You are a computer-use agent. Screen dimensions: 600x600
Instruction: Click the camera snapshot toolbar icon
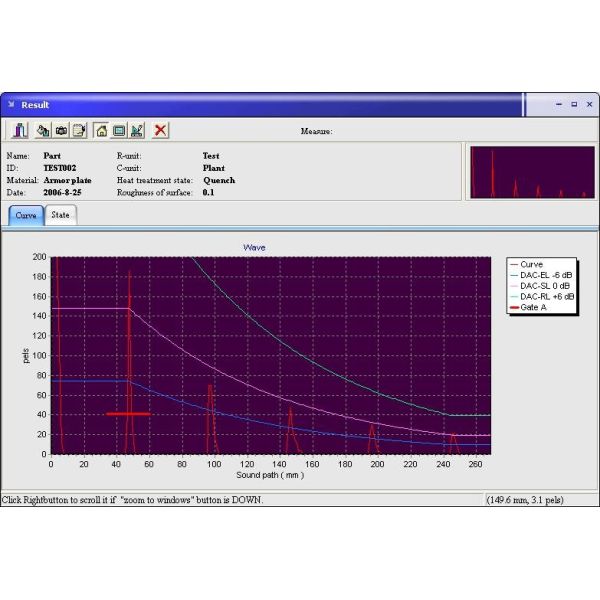(x=60, y=130)
